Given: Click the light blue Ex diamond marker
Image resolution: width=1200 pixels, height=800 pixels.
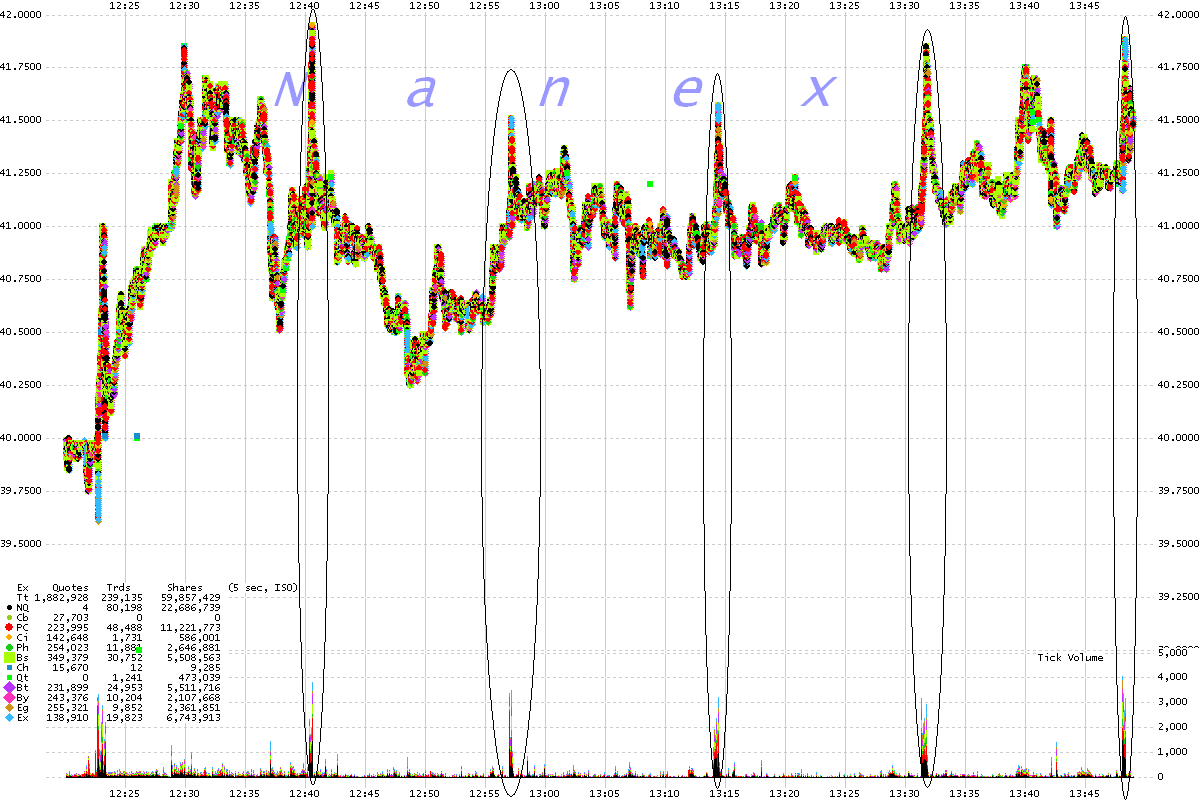Looking at the screenshot, I should [x=9, y=717].
